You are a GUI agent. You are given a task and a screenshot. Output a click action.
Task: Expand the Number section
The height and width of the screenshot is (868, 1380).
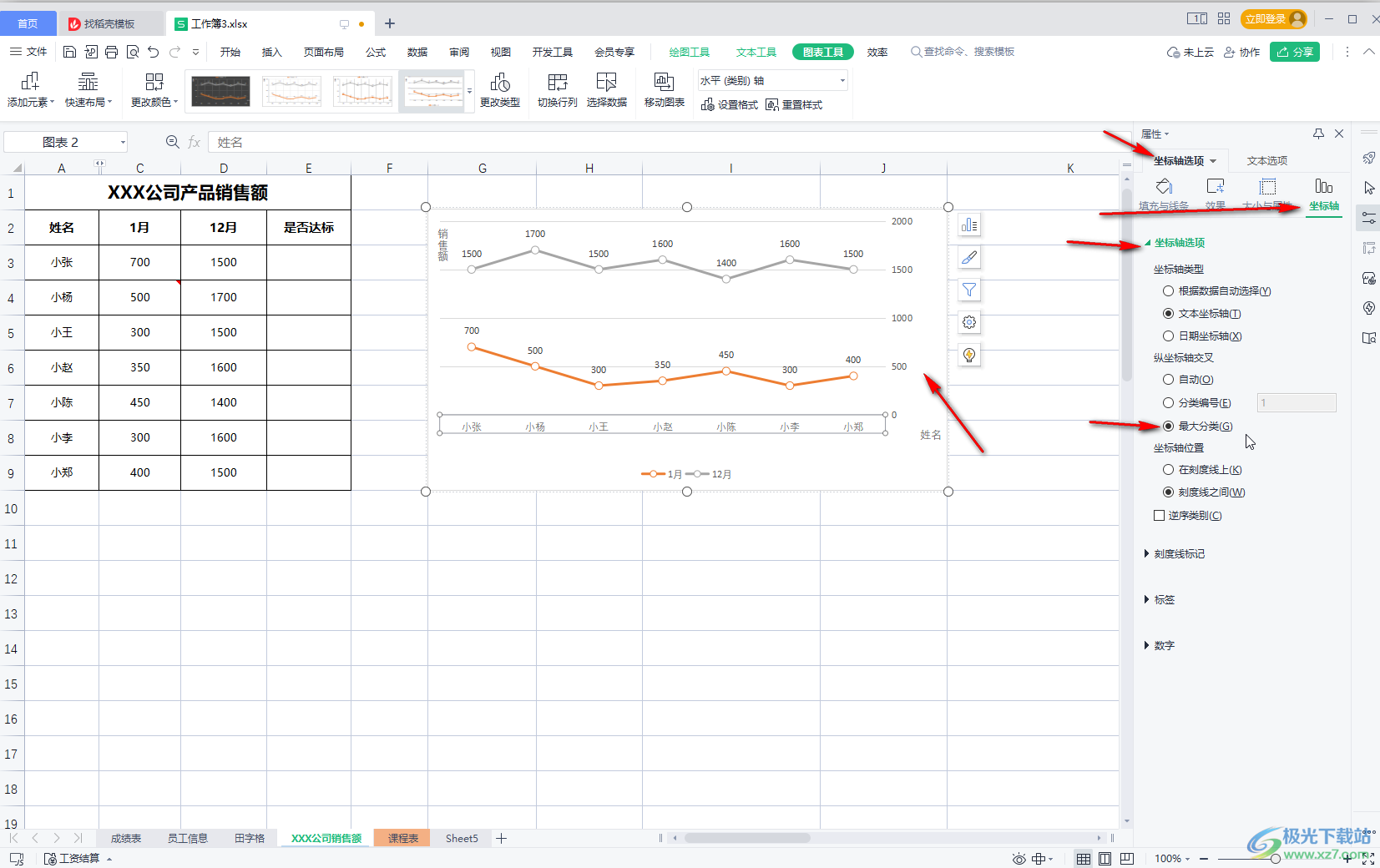[1160, 646]
